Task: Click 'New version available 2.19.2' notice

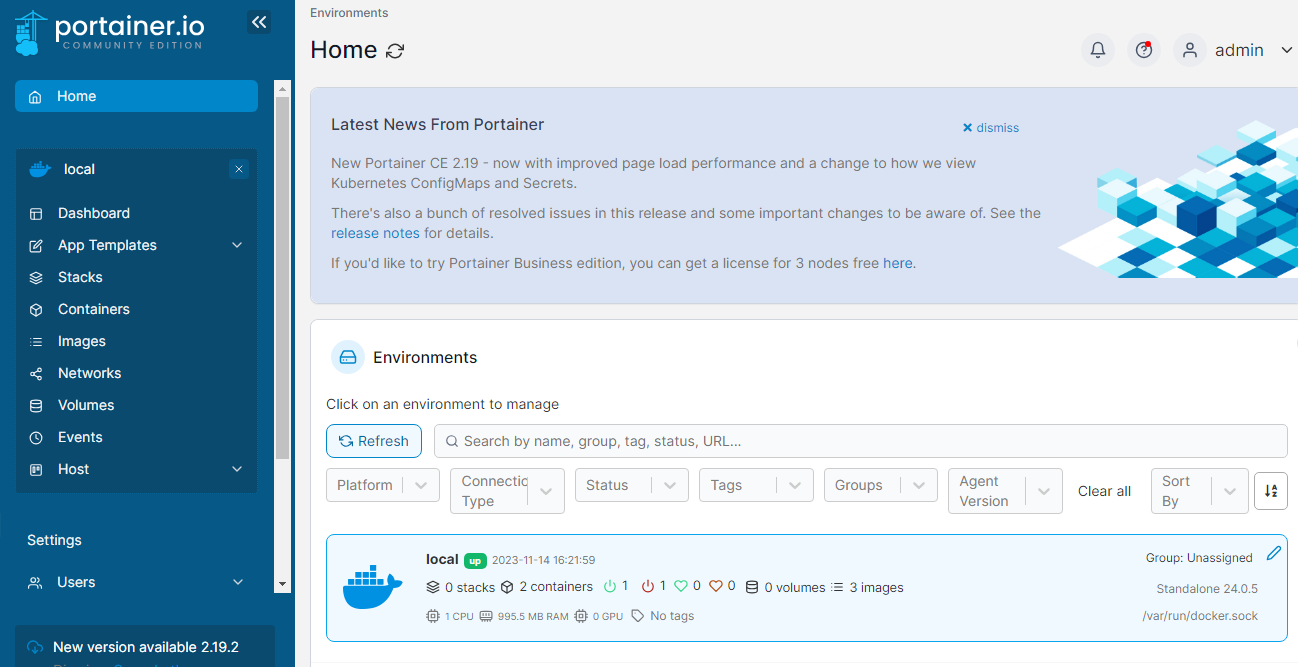Action: pos(146,647)
